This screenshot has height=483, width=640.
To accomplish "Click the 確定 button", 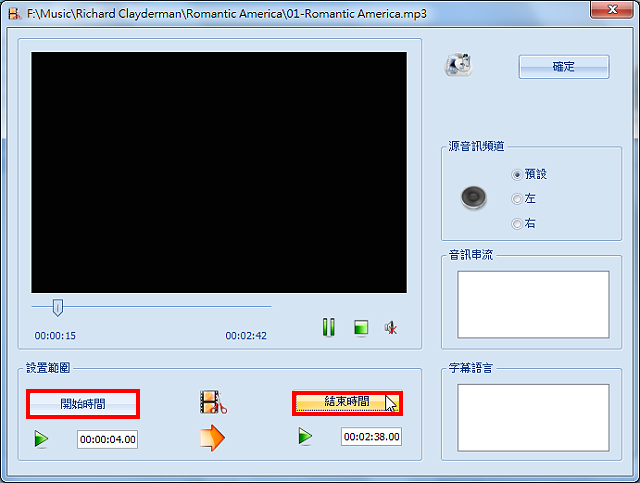I will pyautogui.click(x=564, y=67).
